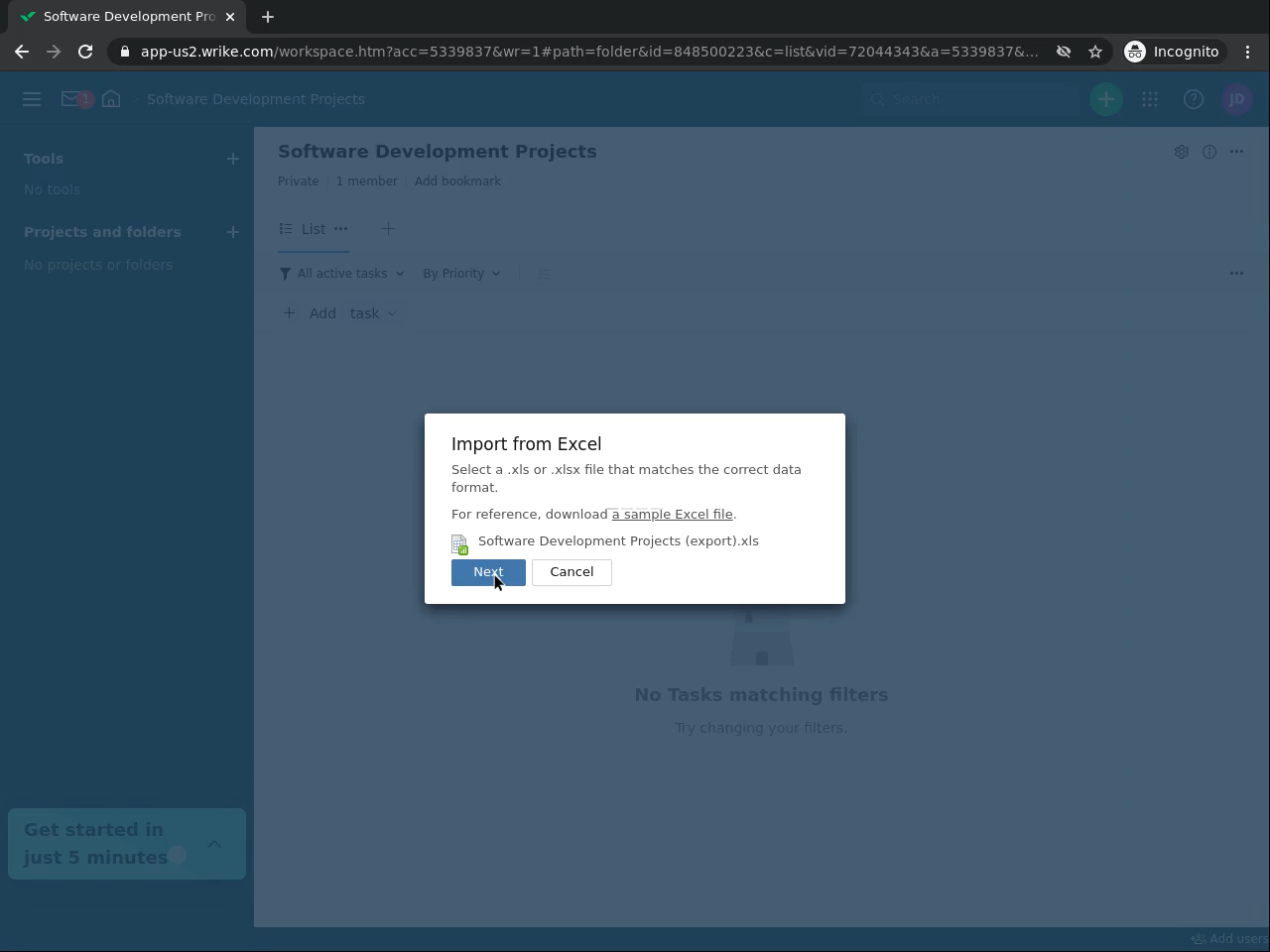The height and width of the screenshot is (952, 1270).
Task: Cancel the Import from Excel dialog
Action: (x=571, y=572)
